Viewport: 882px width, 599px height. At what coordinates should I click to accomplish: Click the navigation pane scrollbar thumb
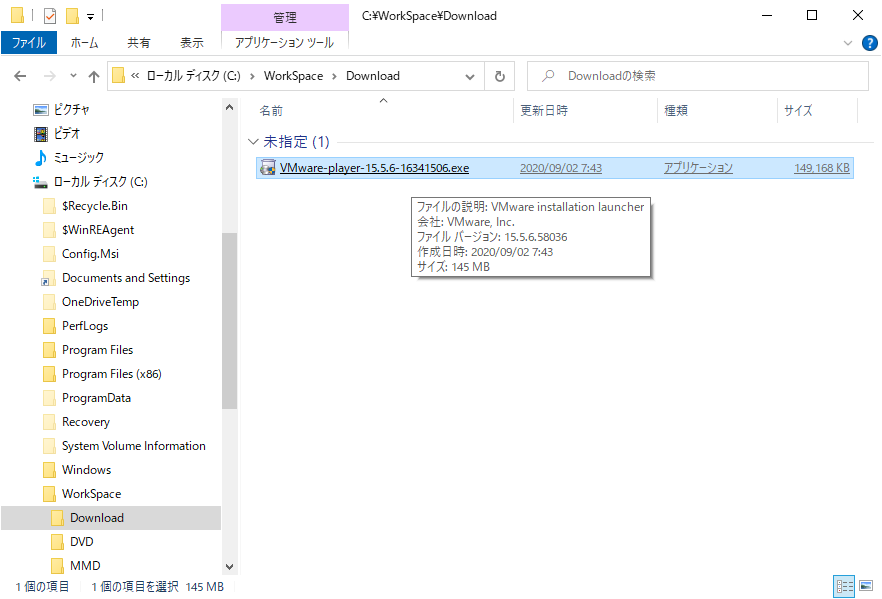pos(230,321)
